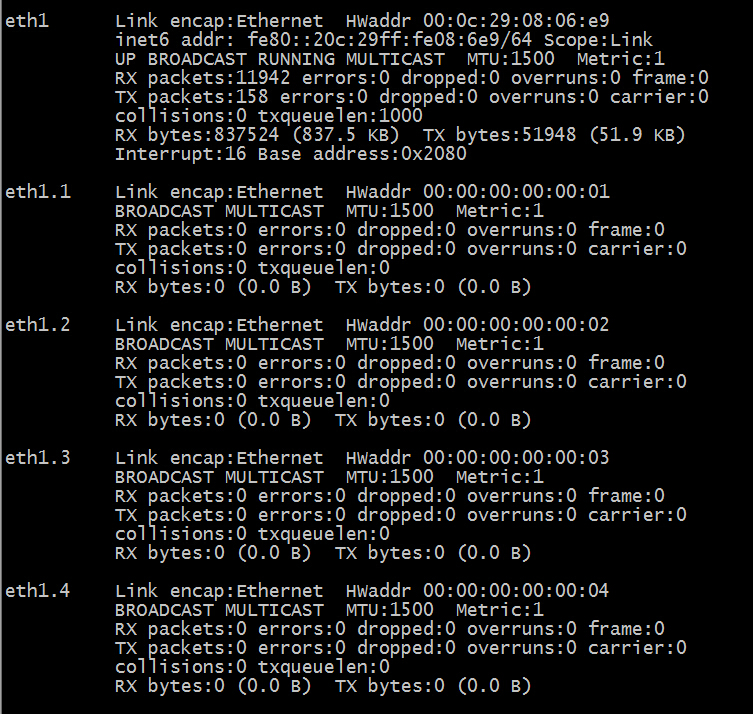Click Interrupt:16 text
This screenshot has height=714, width=753.
tap(181, 154)
